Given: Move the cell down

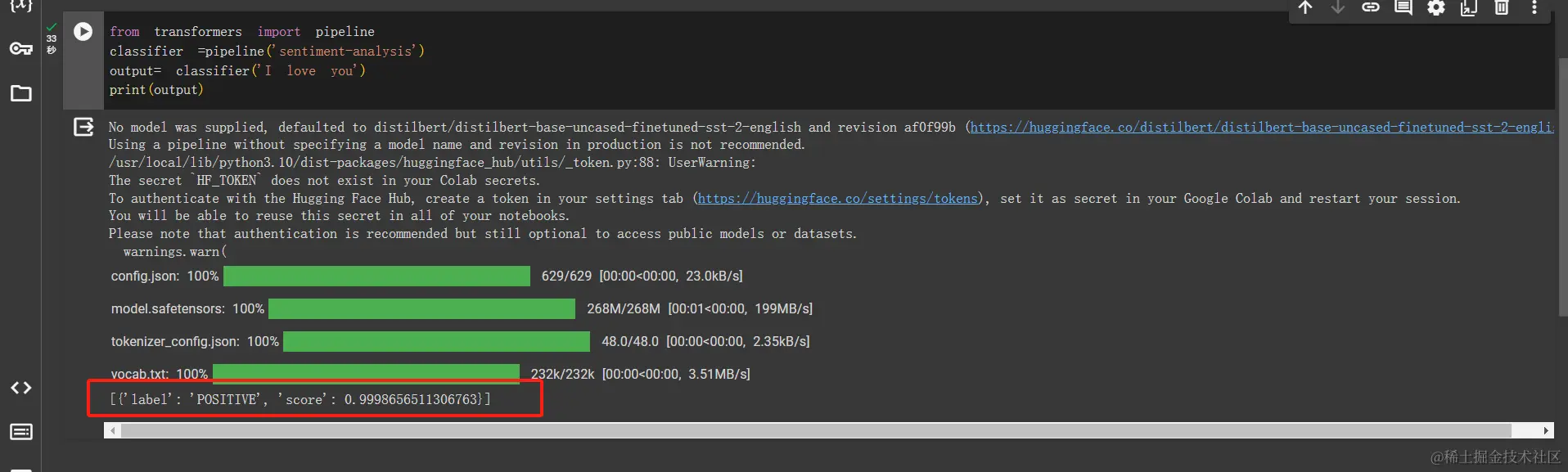Looking at the screenshot, I should pyautogui.click(x=1338, y=8).
